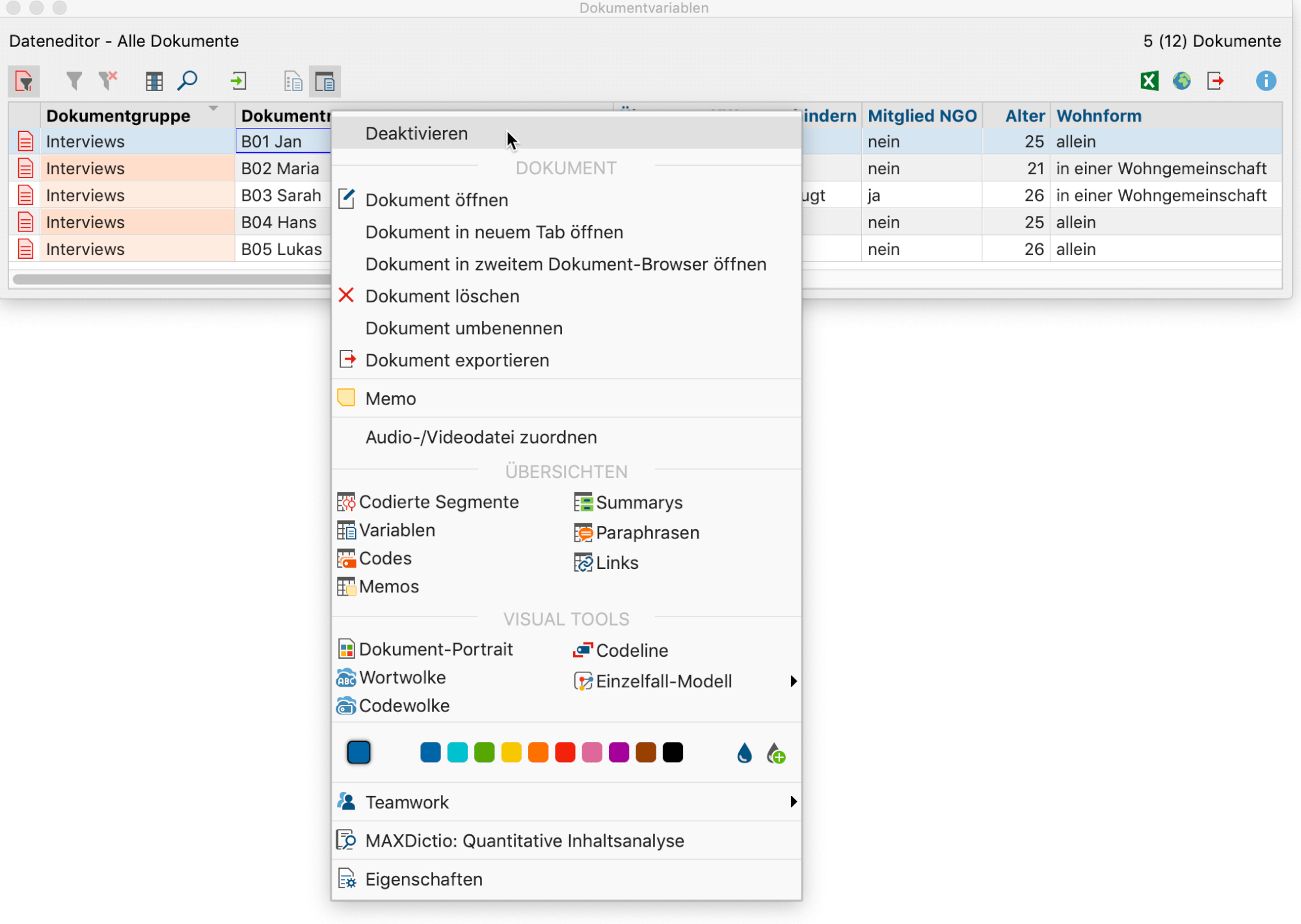The height and width of the screenshot is (924, 1301).
Task: Choose Dokument in zweitem Dokument-Browser öffnen
Action: tap(566, 264)
